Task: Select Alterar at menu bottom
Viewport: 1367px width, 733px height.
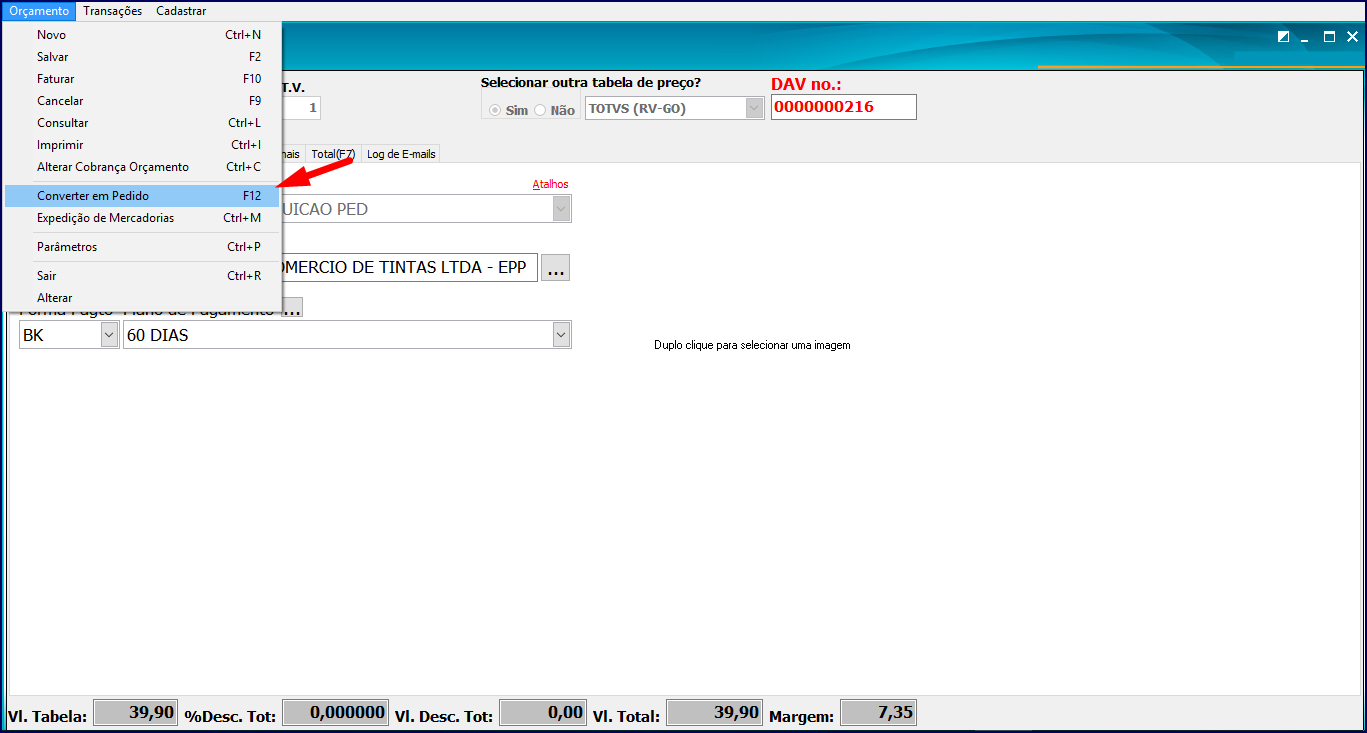Action: [142, 298]
